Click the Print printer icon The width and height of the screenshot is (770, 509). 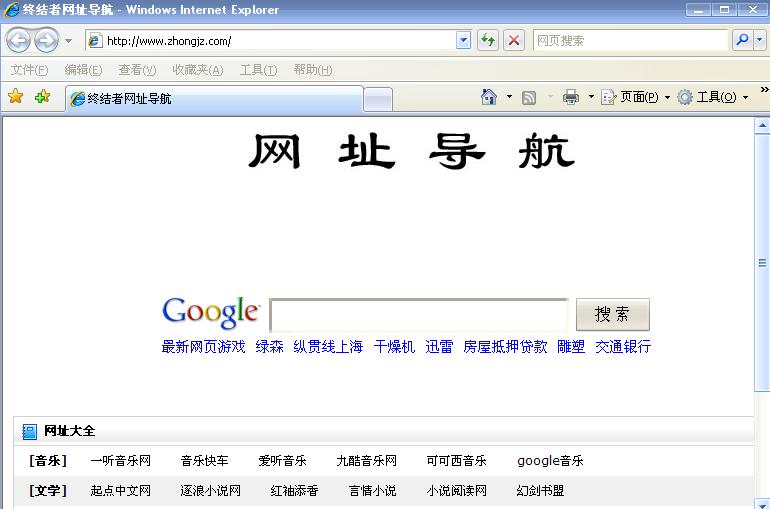(x=571, y=97)
